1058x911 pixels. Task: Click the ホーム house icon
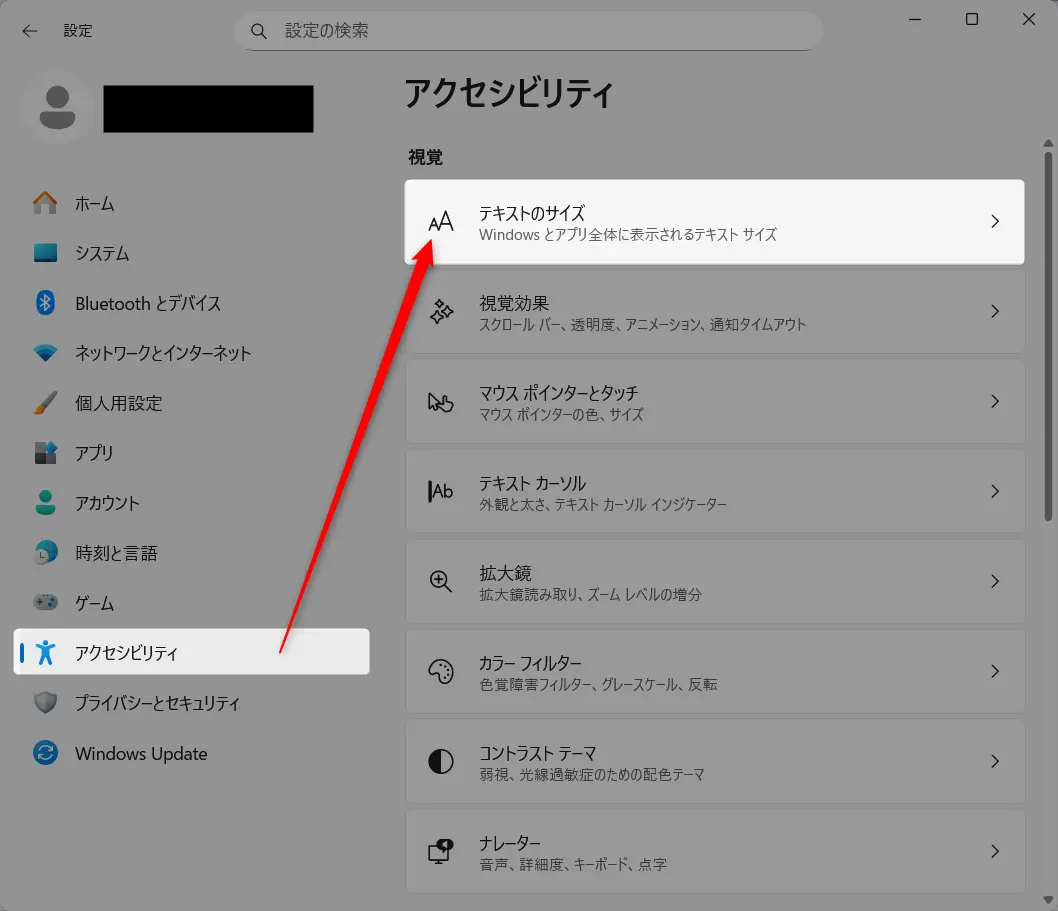click(45, 203)
